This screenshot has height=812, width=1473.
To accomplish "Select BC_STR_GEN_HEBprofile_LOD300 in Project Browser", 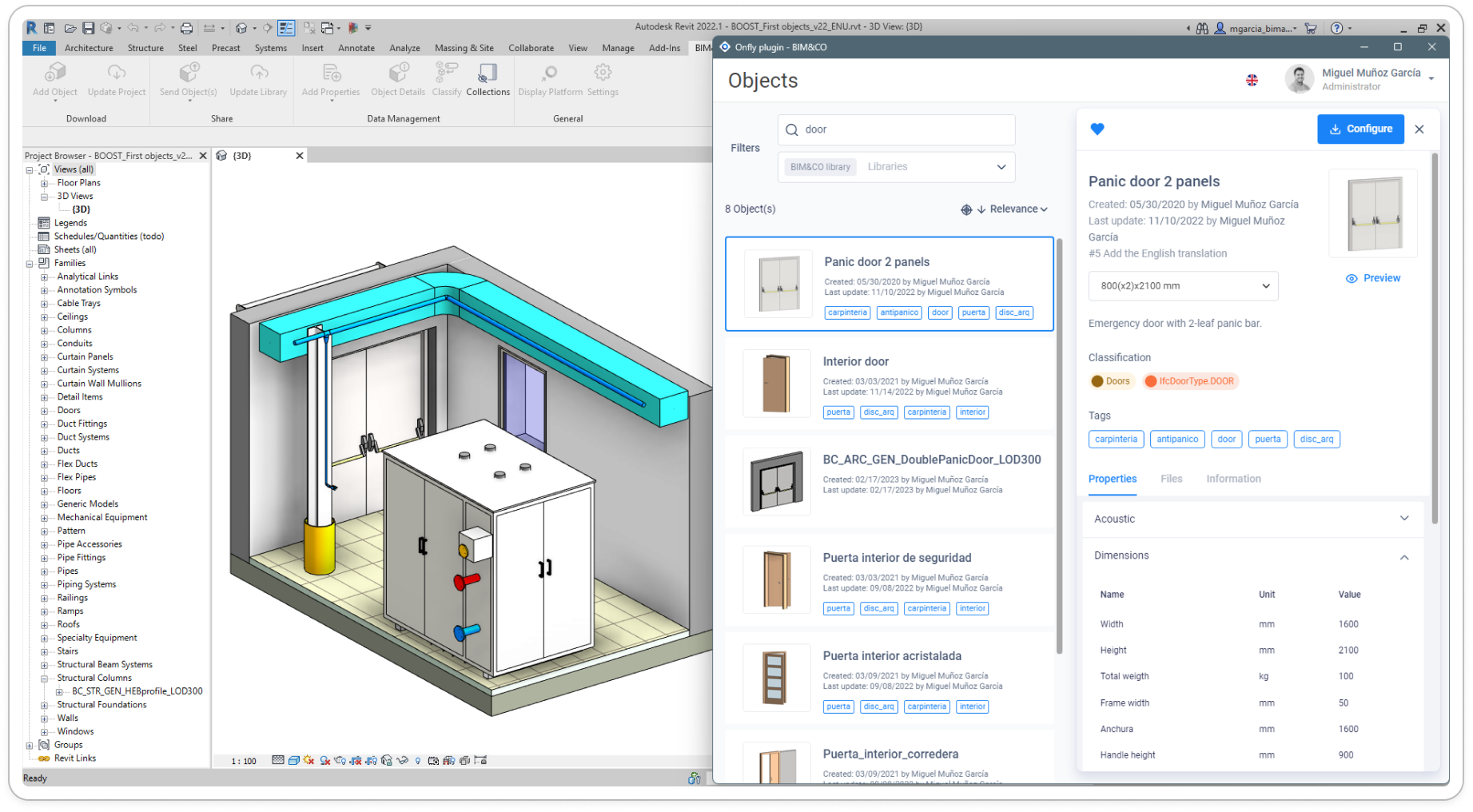I will click(137, 691).
